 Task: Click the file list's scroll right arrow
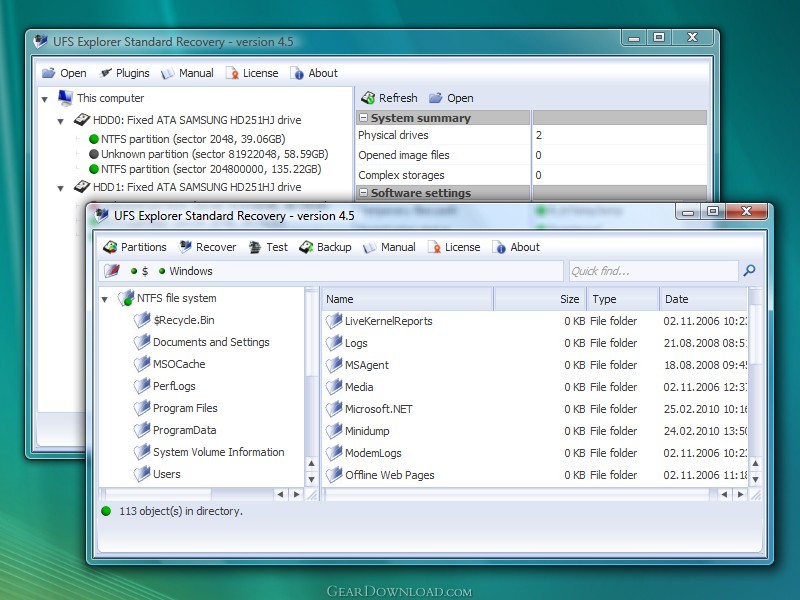pos(740,494)
